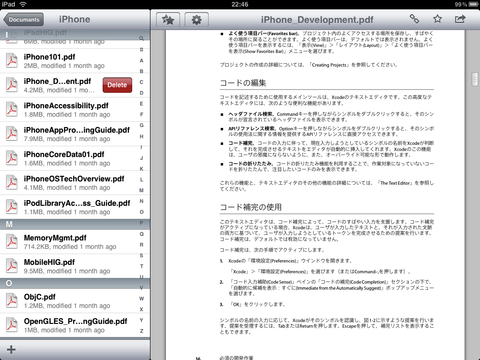Open iPodLibraryAc...ss_Guide.pdf

75,207
